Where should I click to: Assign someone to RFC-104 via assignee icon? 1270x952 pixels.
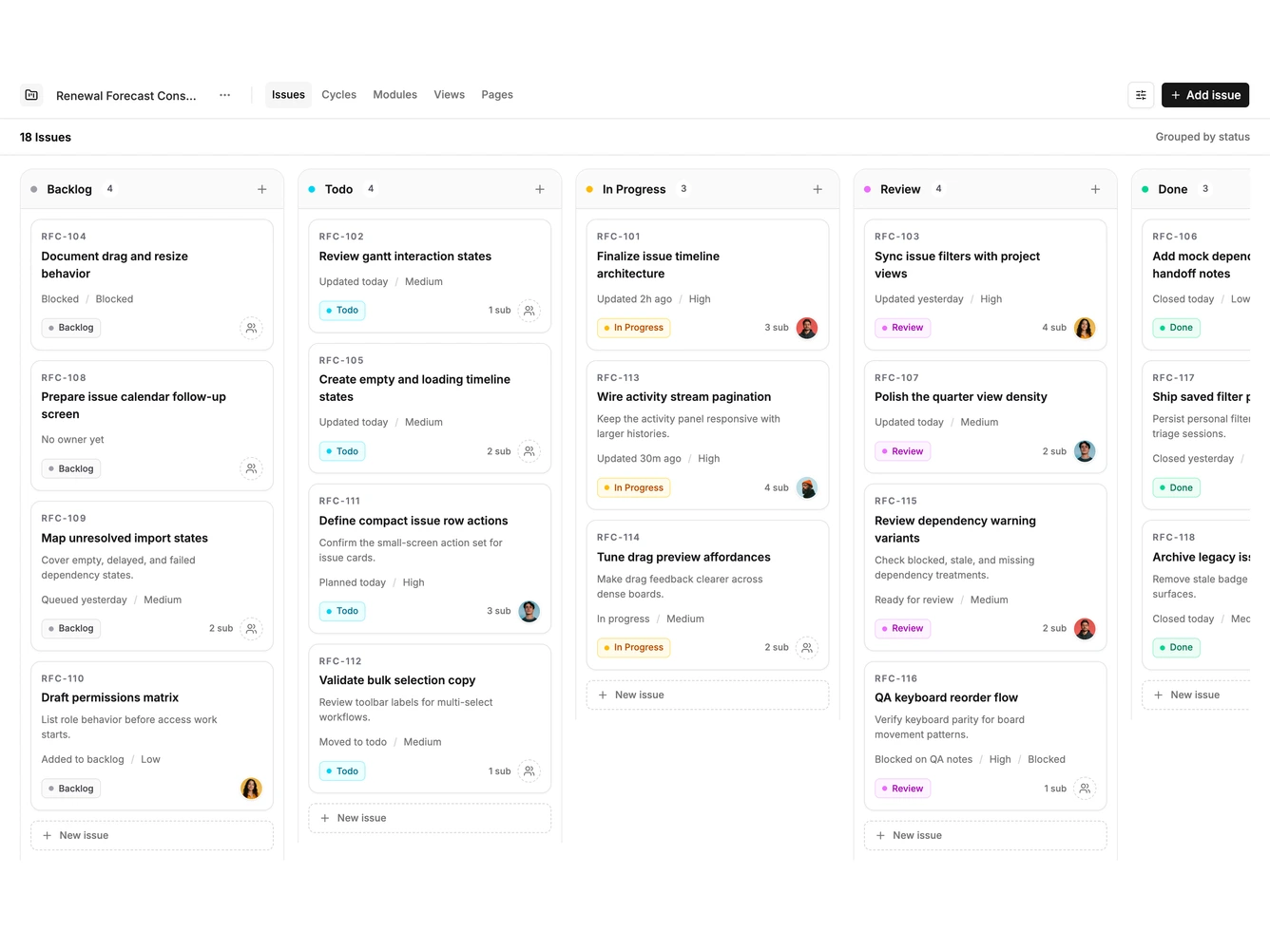(251, 328)
